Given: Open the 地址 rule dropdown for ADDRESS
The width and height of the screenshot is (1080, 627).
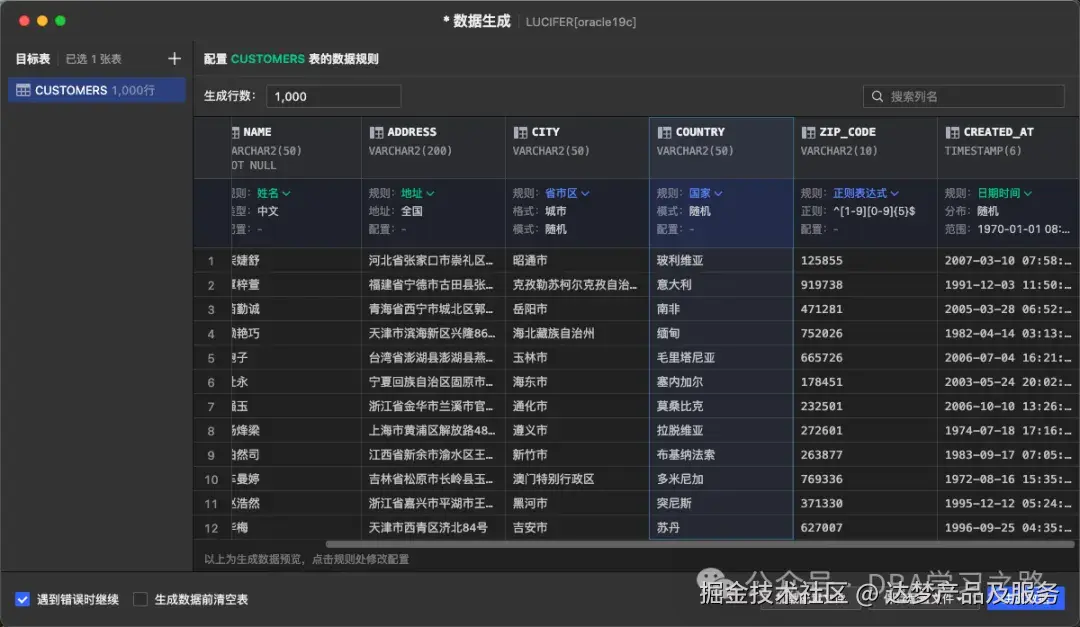Looking at the screenshot, I should tap(417, 194).
